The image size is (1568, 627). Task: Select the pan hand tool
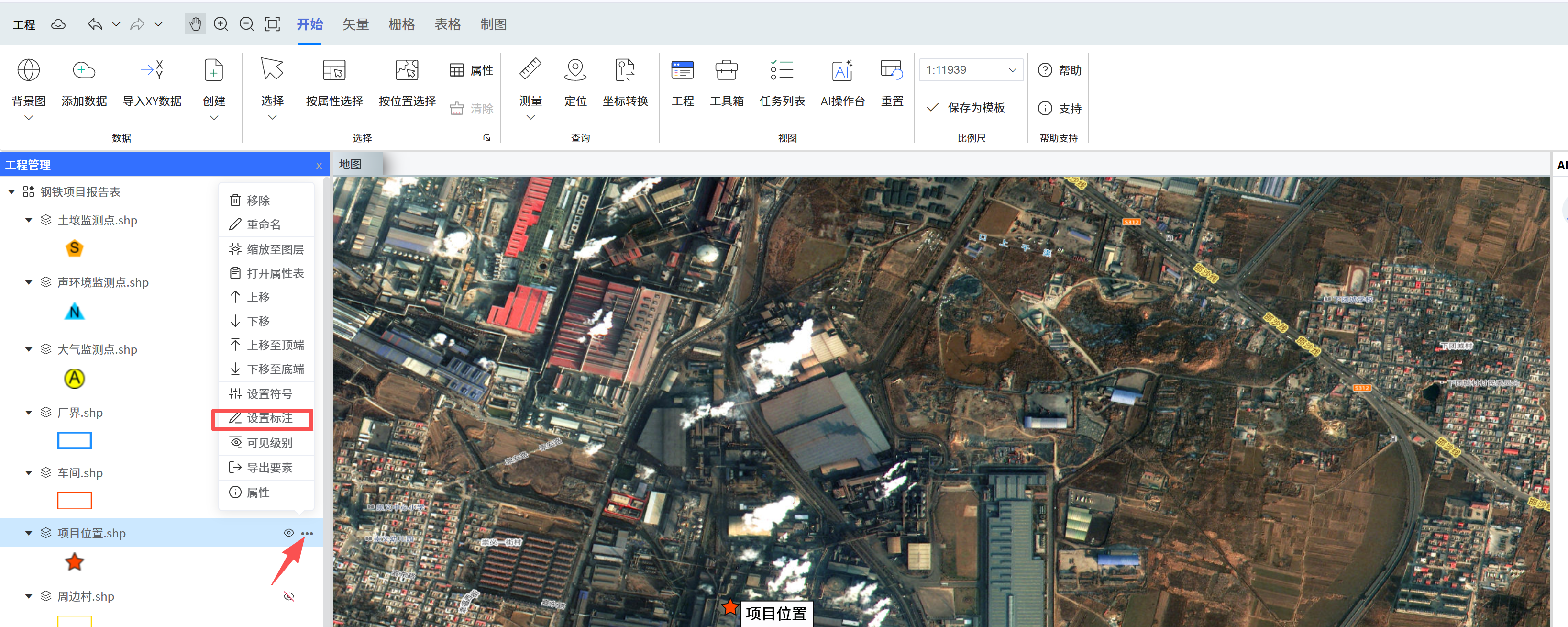(195, 24)
